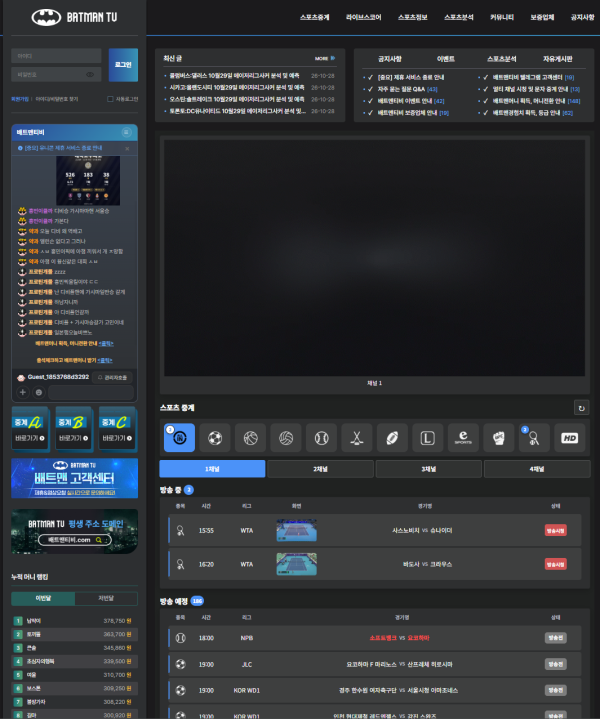Refresh the sports broadcast list
The height and width of the screenshot is (719, 600).
[x=581, y=408]
